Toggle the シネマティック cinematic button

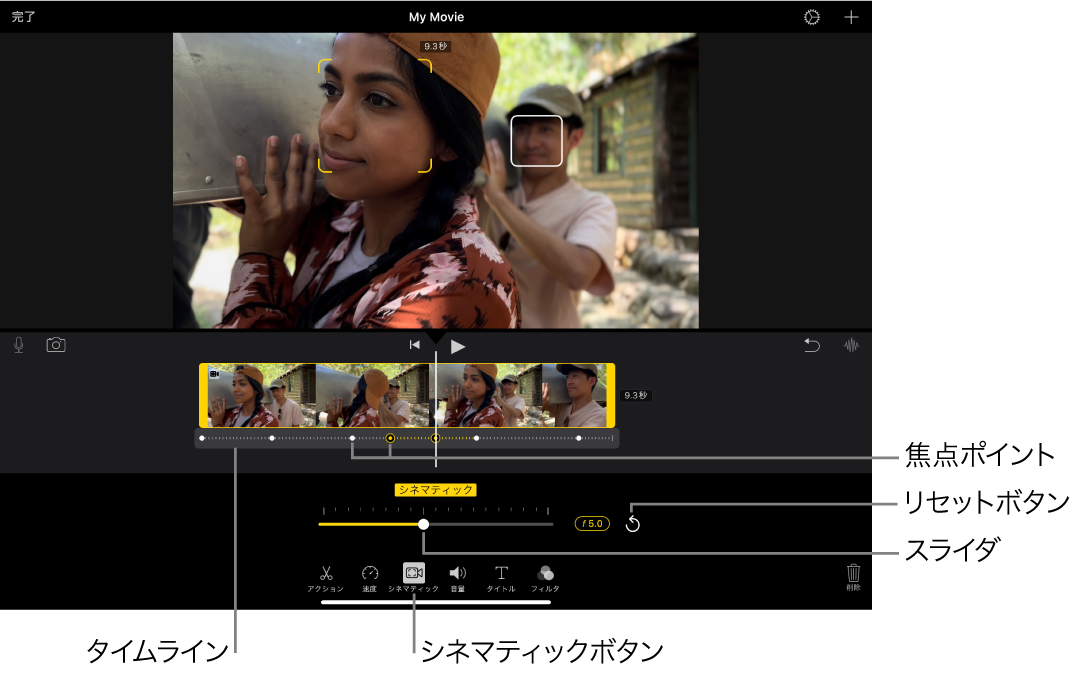point(413,578)
